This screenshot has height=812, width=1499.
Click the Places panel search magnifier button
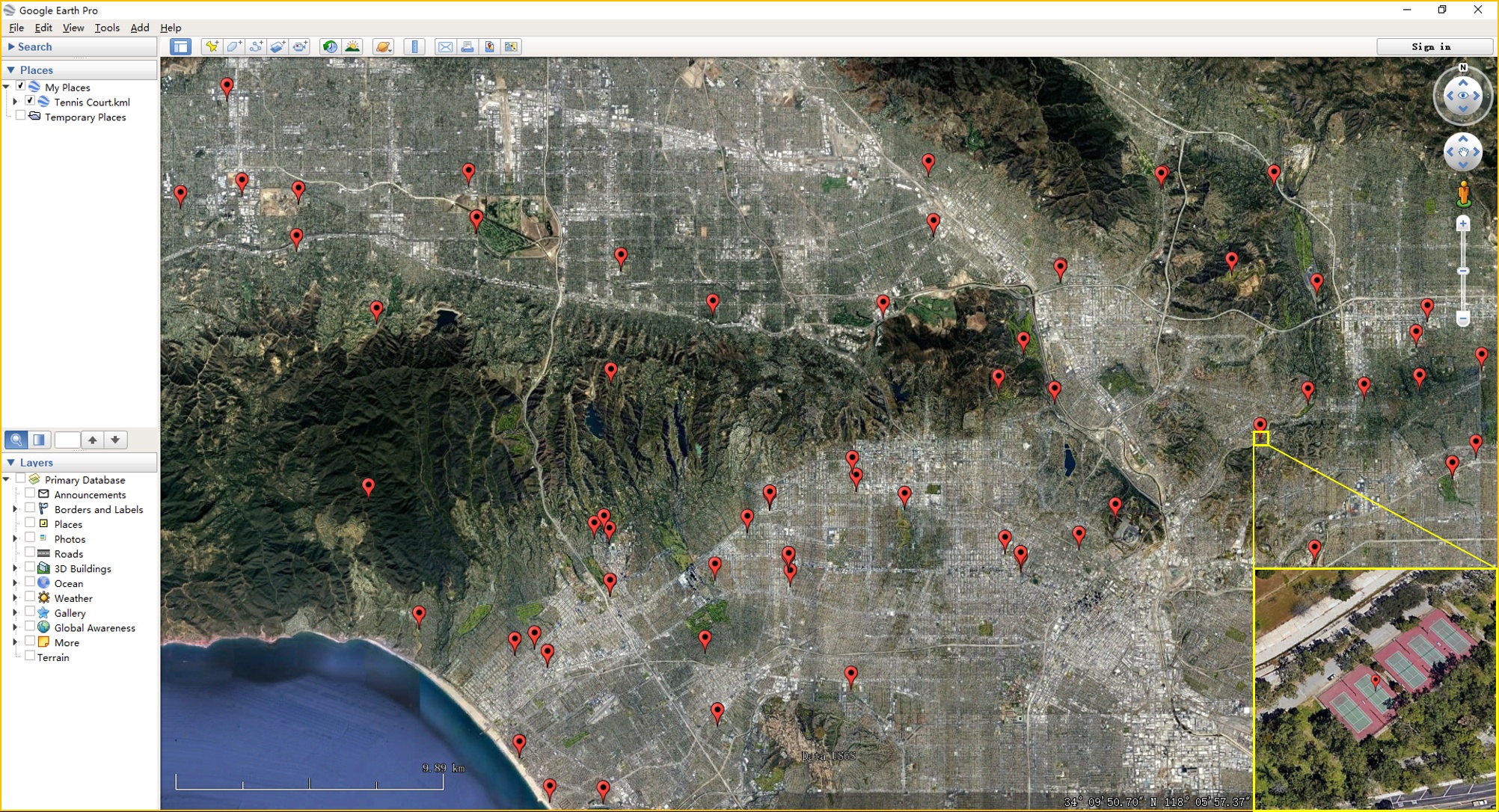point(16,440)
